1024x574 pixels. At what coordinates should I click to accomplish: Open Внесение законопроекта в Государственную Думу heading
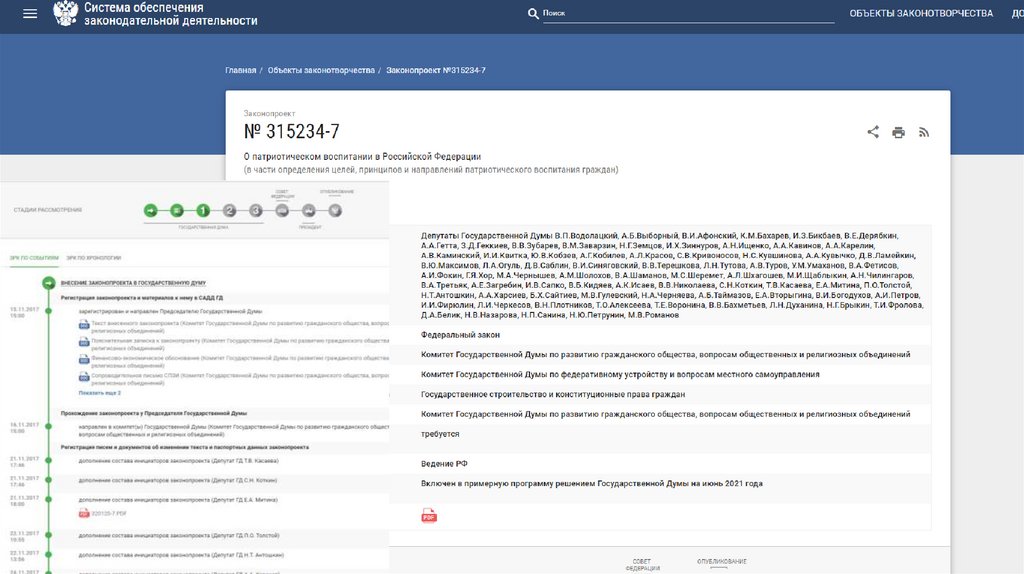[x=133, y=283]
